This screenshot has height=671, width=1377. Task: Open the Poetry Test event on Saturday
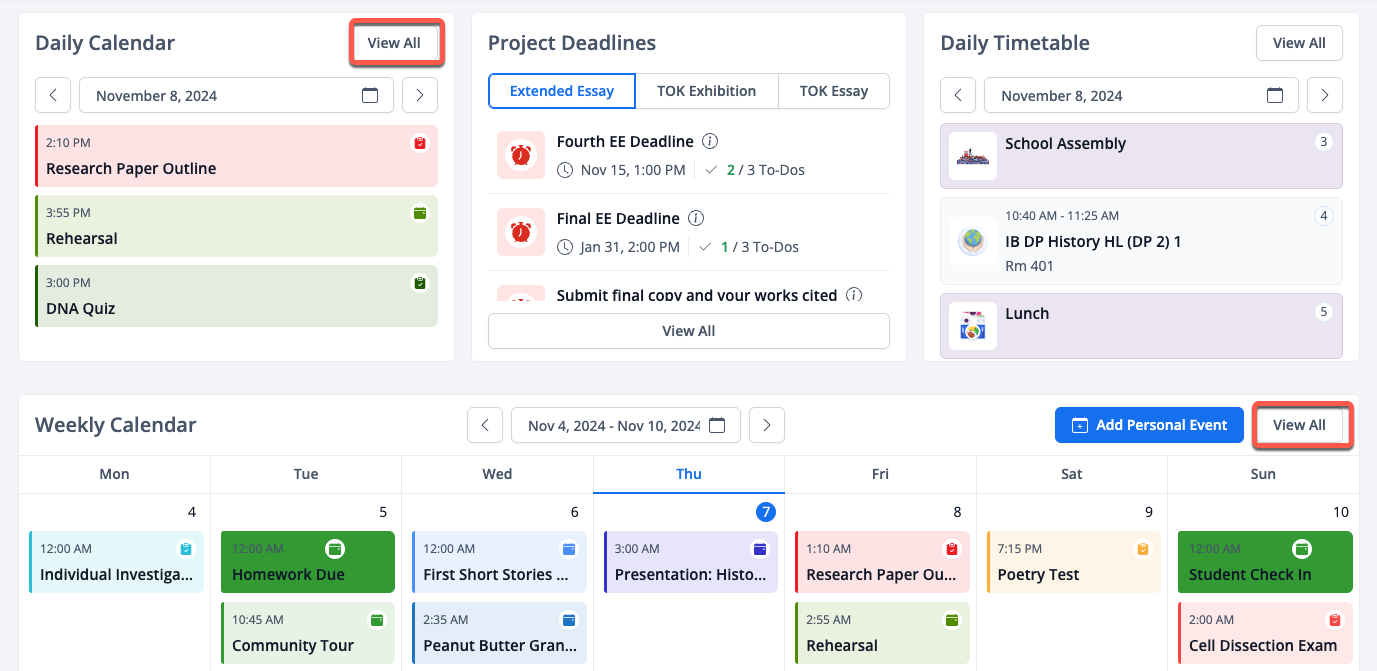(x=1073, y=562)
